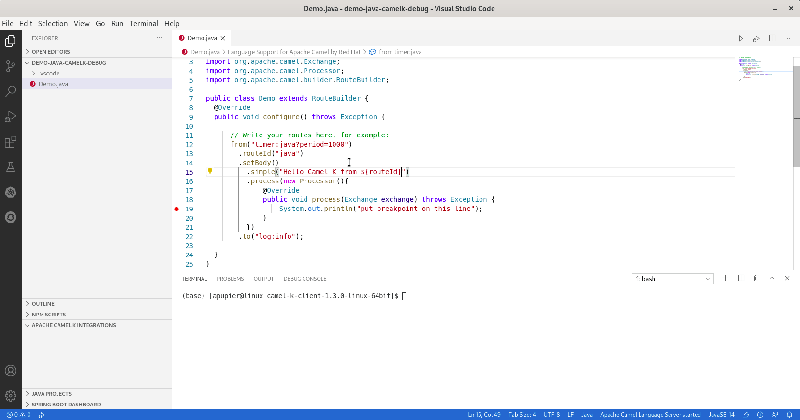The height and width of the screenshot is (420, 800).
Task: Click the Camel K deploy icon in editor toolbar
Action: click(x=756, y=38)
